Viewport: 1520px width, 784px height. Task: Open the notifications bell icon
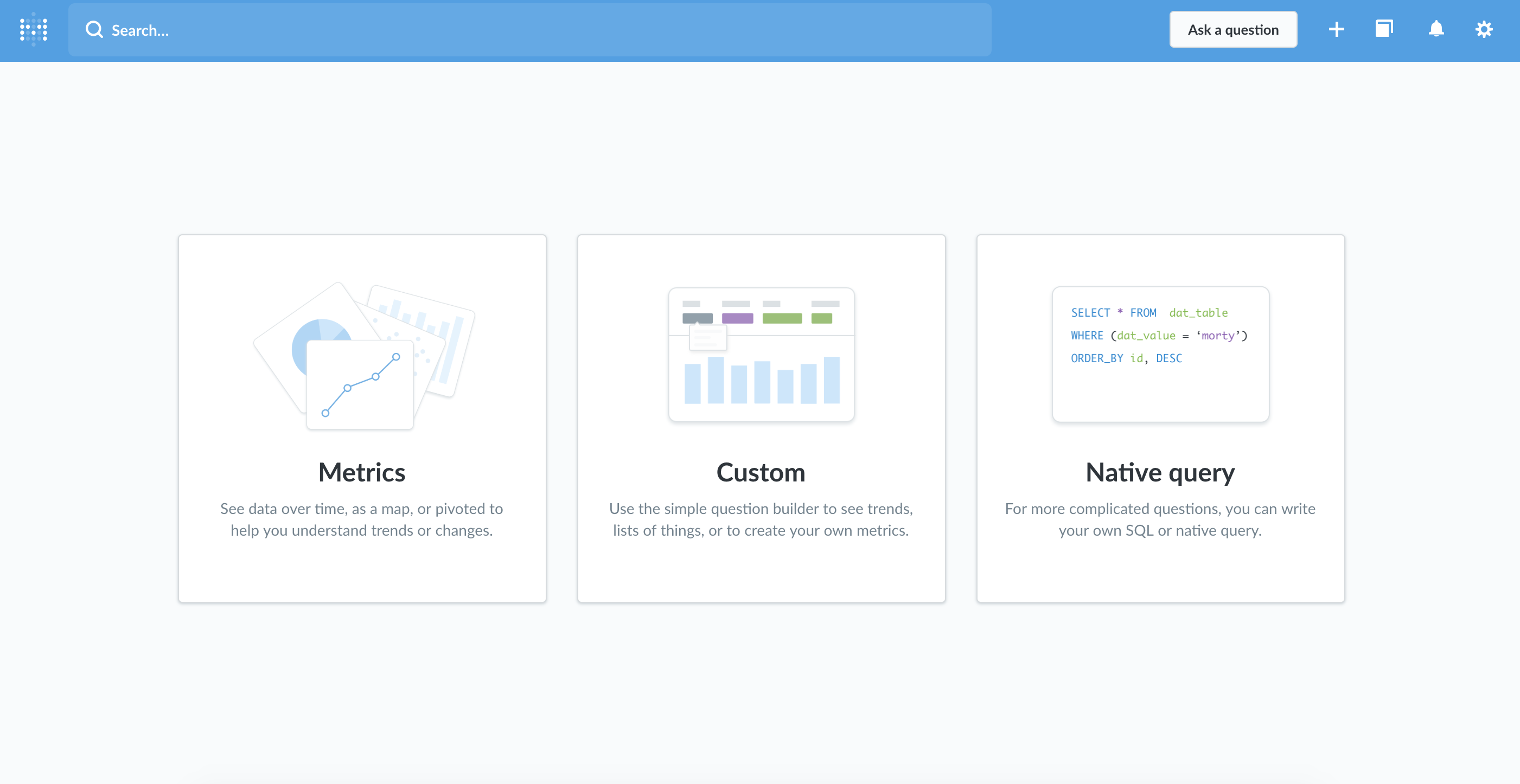pos(1436,29)
